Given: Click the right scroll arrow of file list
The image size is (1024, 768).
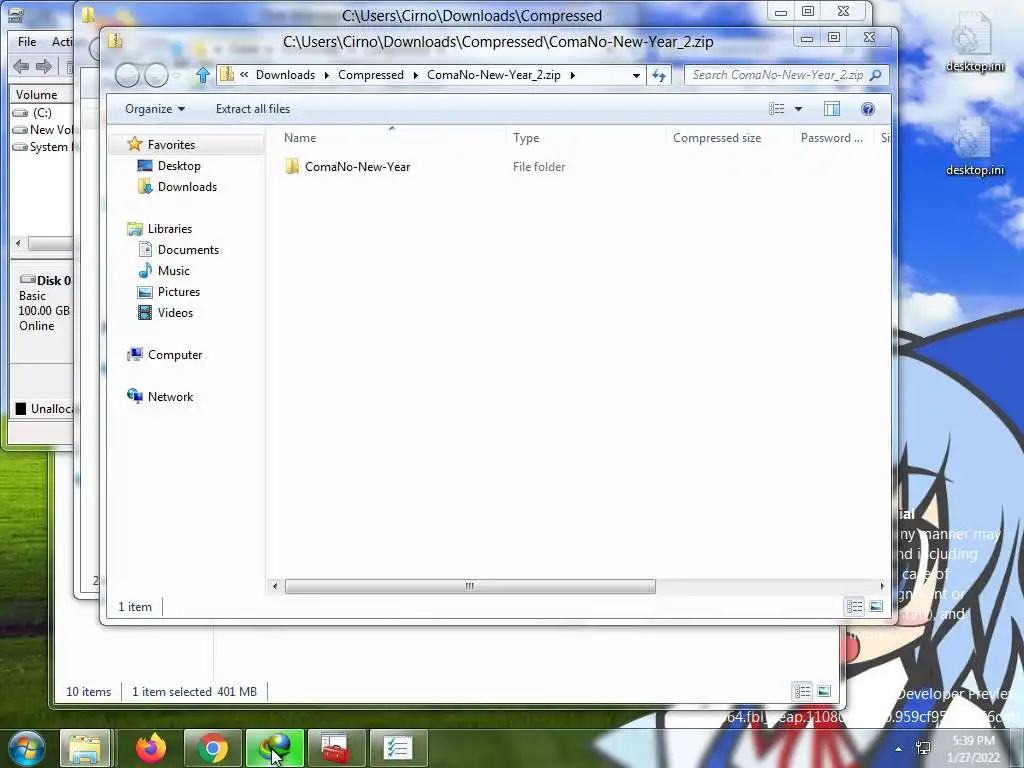Looking at the screenshot, I should tap(882, 586).
